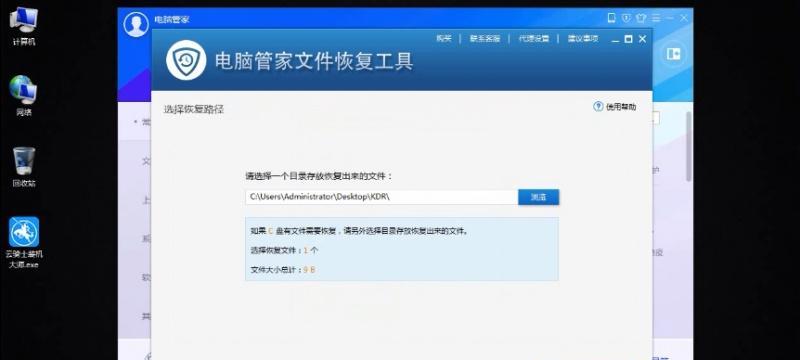This screenshot has height=360, width=800.
Task: Open the 购买 (purchase) link in recovery tool header
Action: [444, 38]
